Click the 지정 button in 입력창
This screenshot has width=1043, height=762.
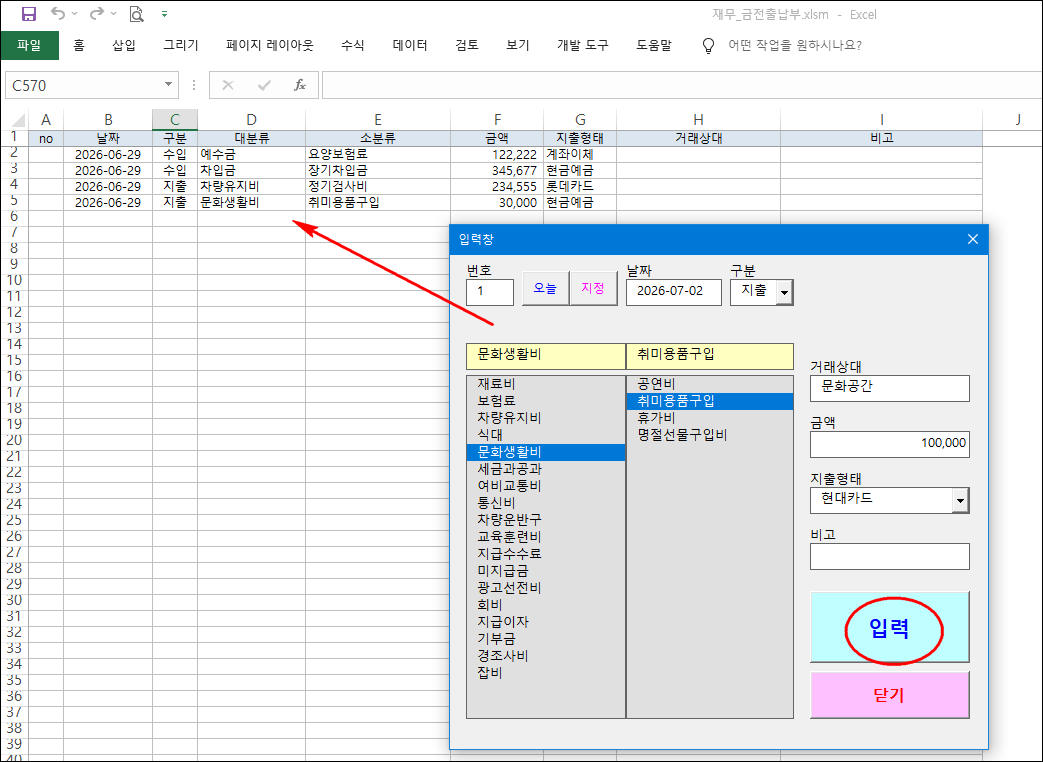[x=593, y=288]
